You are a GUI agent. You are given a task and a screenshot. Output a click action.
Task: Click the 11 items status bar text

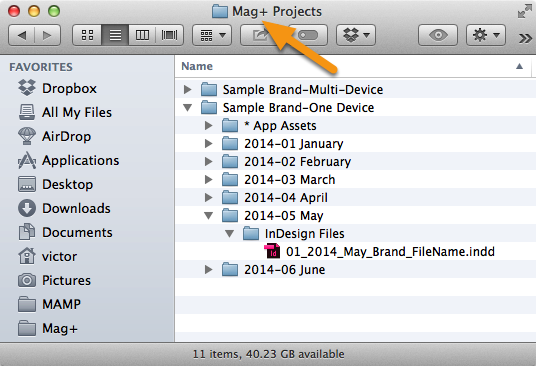click(x=268, y=354)
